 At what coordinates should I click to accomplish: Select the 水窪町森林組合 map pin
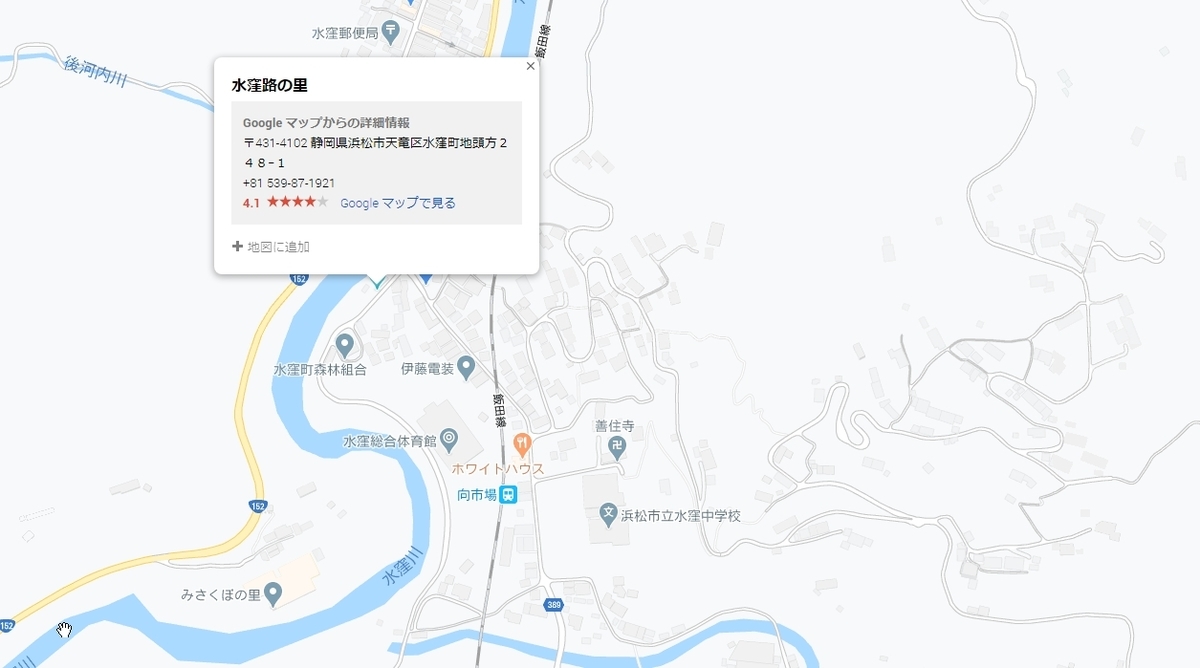(x=345, y=346)
